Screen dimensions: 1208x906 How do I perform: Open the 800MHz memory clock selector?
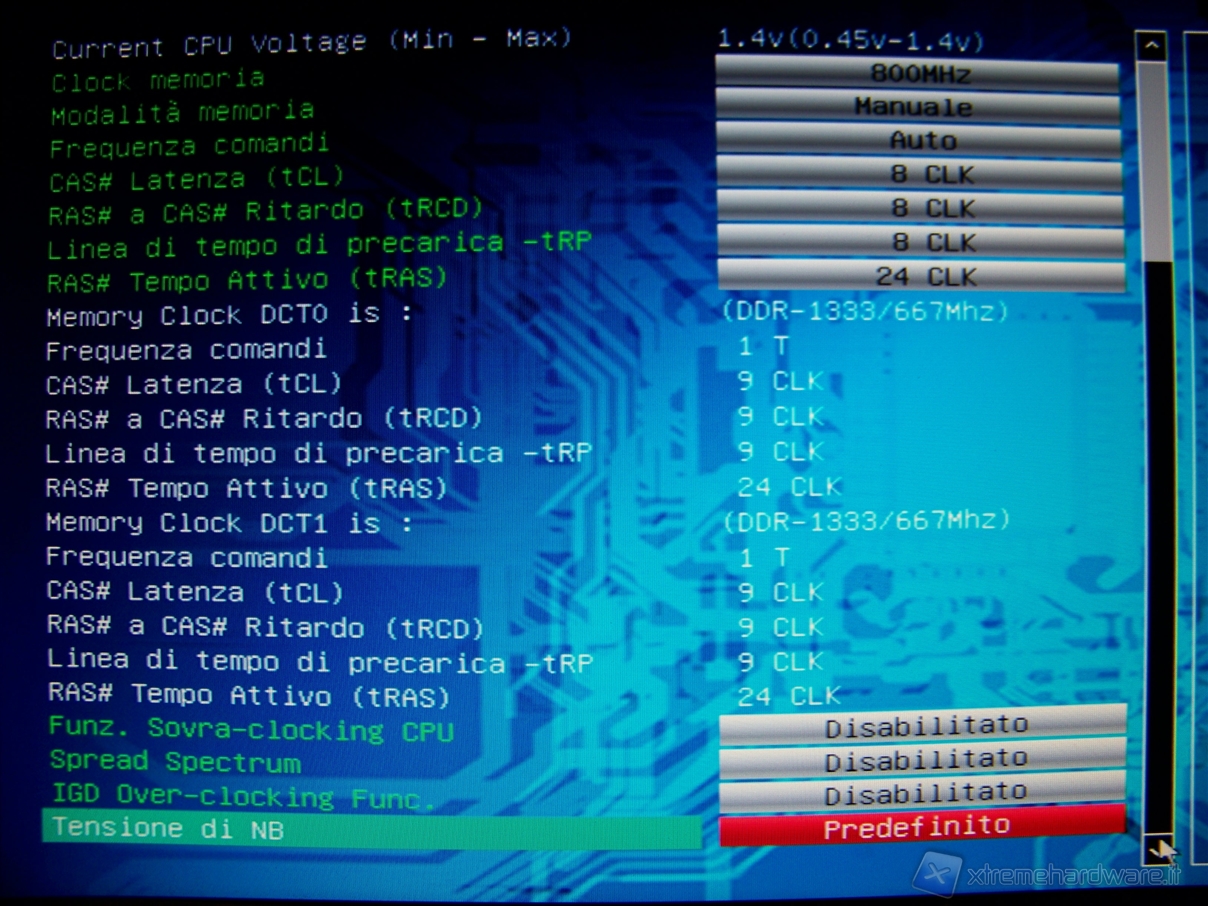[918, 73]
